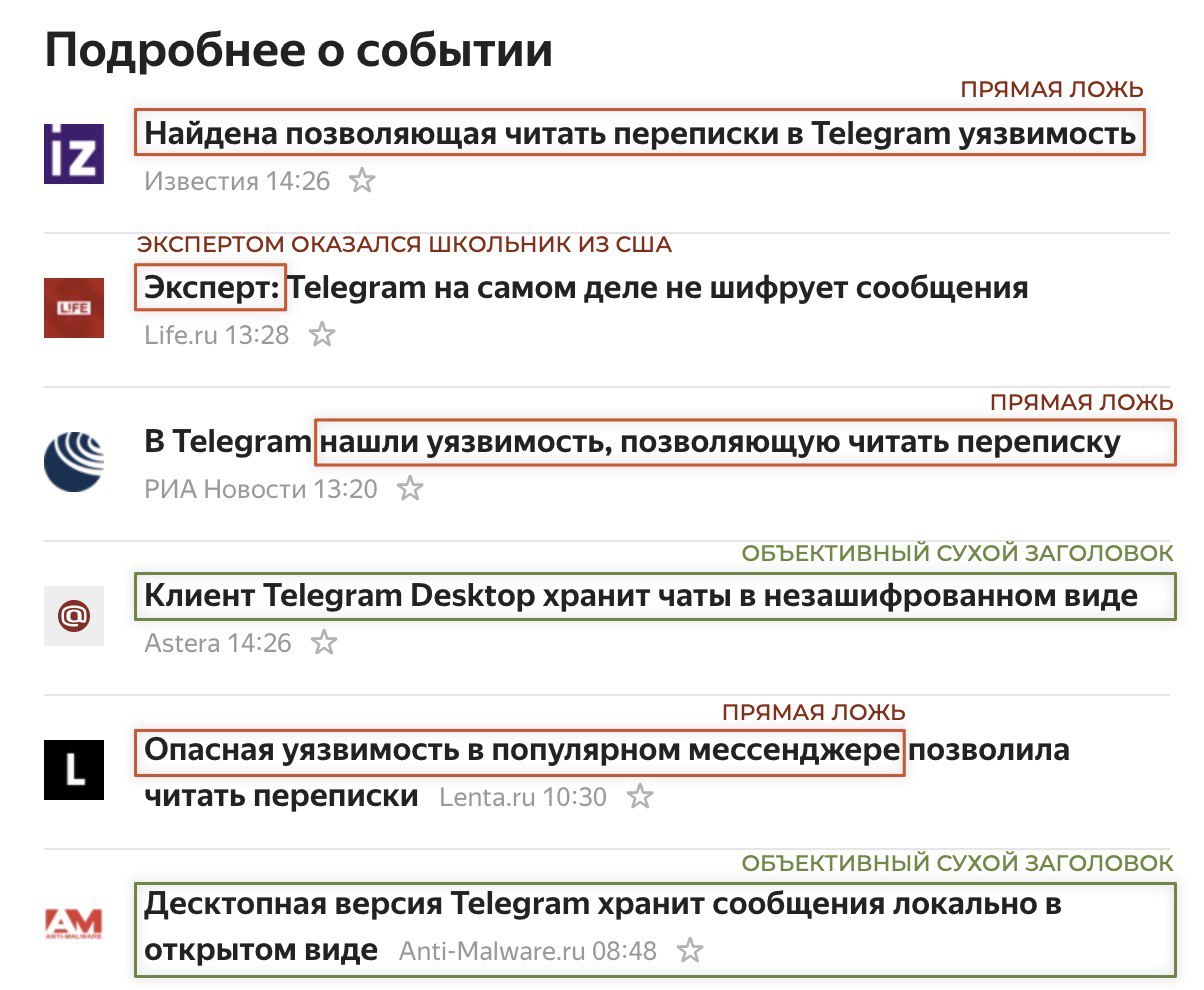Image resolution: width=1204 pixels, height=990 pixels.
Task: Star the Lenta.ru 10:30 article
Action: coord(639,797)
